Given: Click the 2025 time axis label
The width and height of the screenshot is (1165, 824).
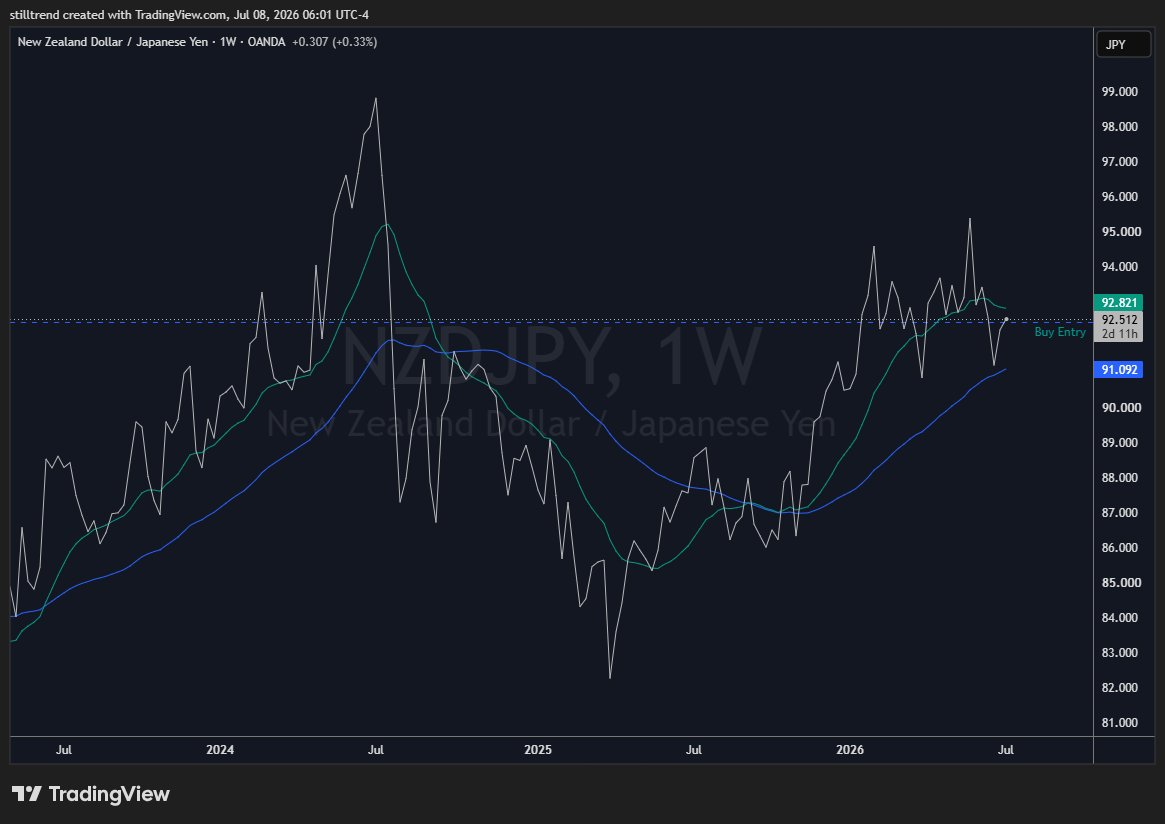Looking at the screenshot, I should pos(538,749).
